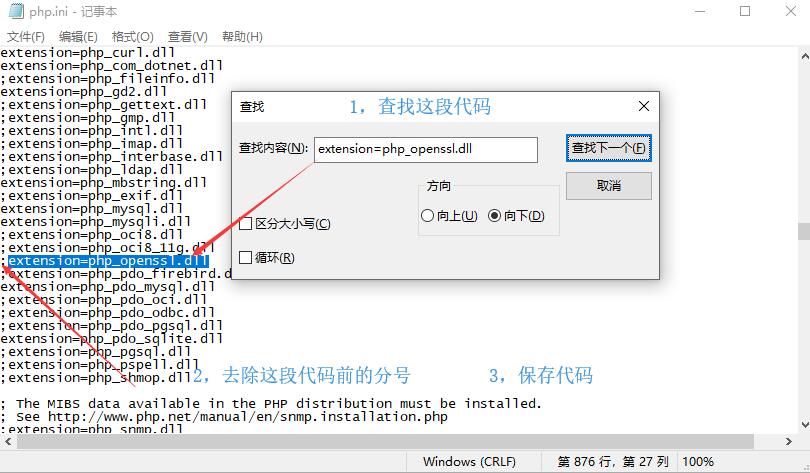Image resolution: width=810 pixels, height=473 pixels.
Task: Open the 编辑(E) menu
Action: 78,37
